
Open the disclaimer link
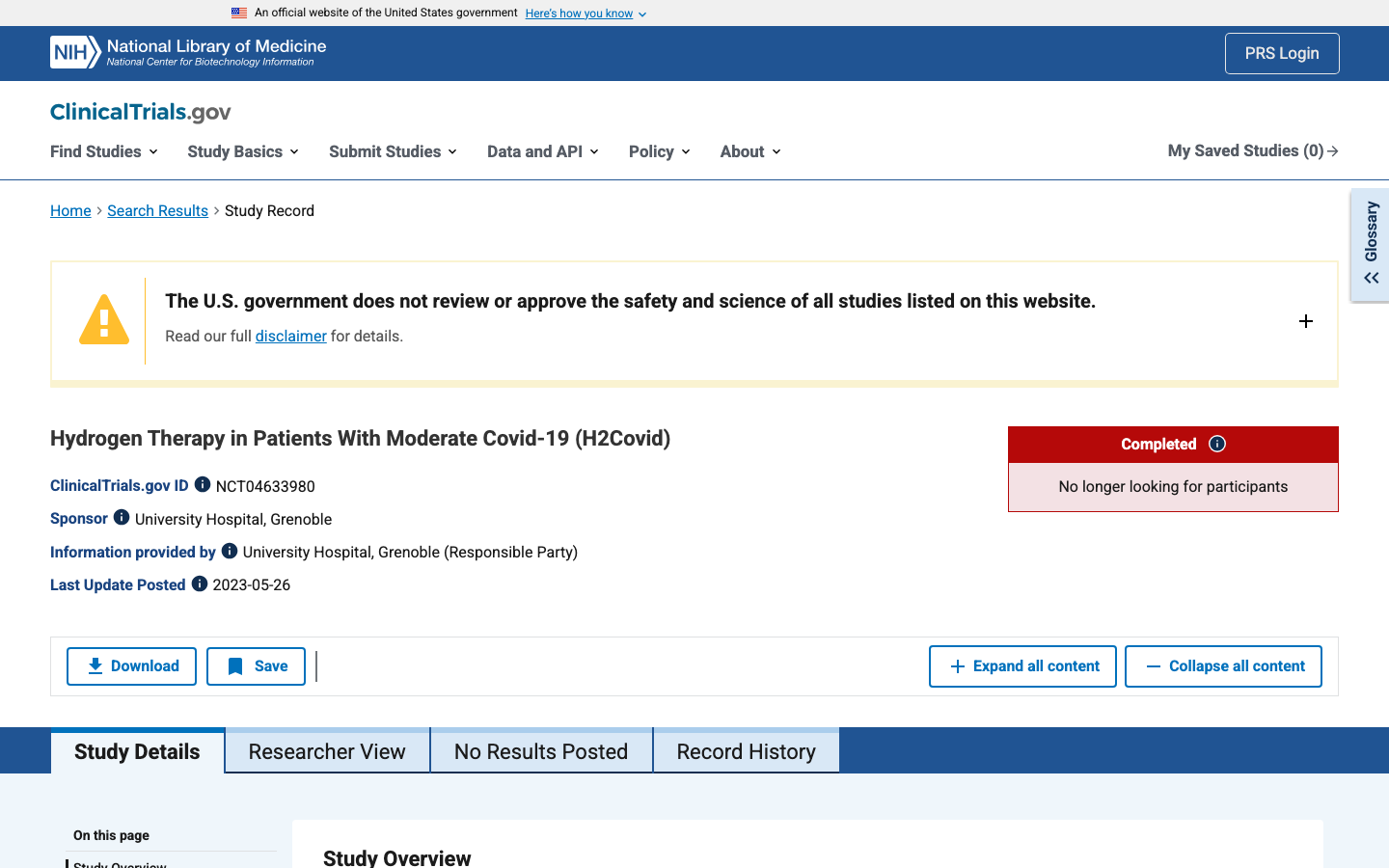point(290,336)
